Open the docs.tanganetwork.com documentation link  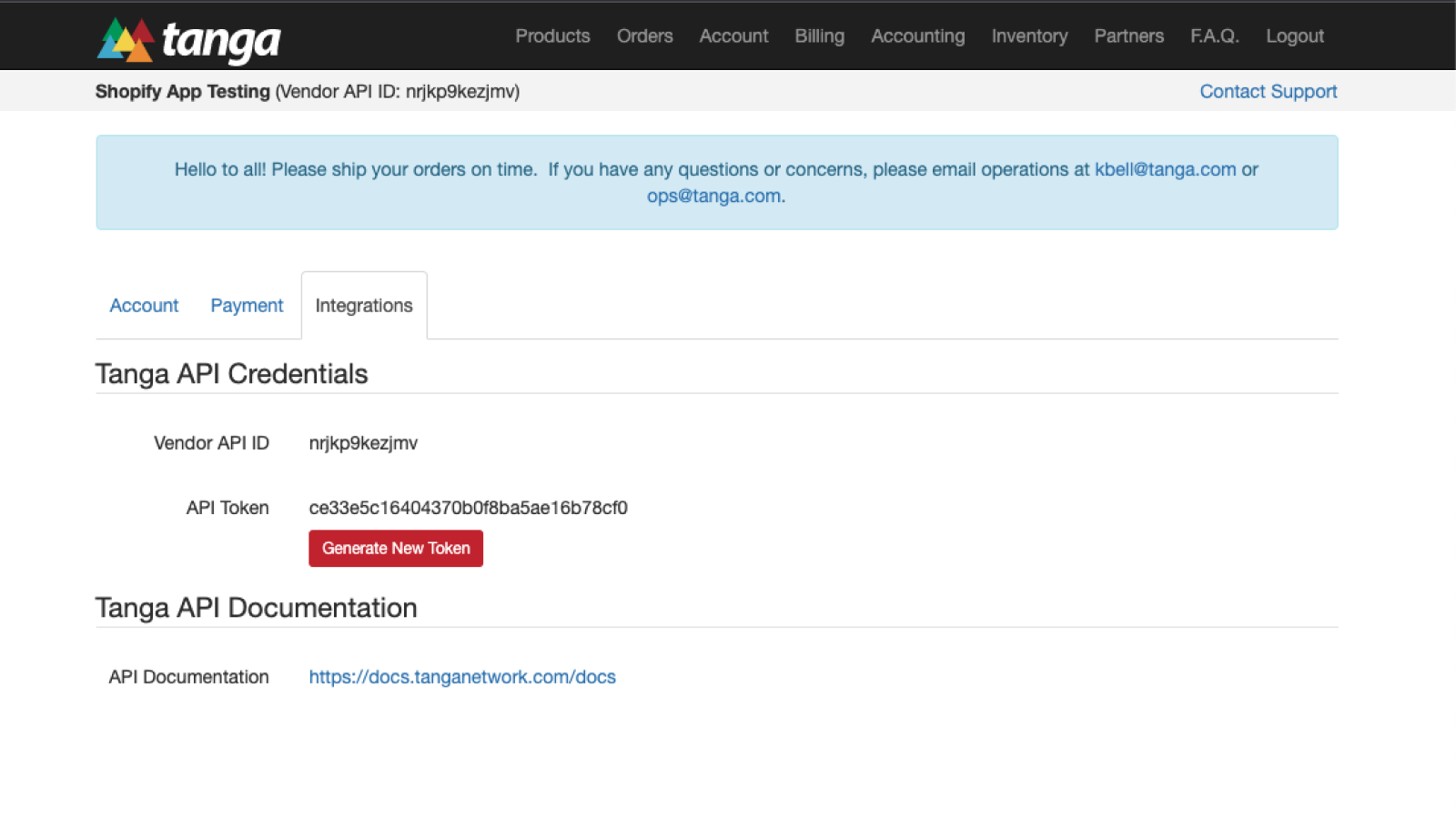click(462, 677)
